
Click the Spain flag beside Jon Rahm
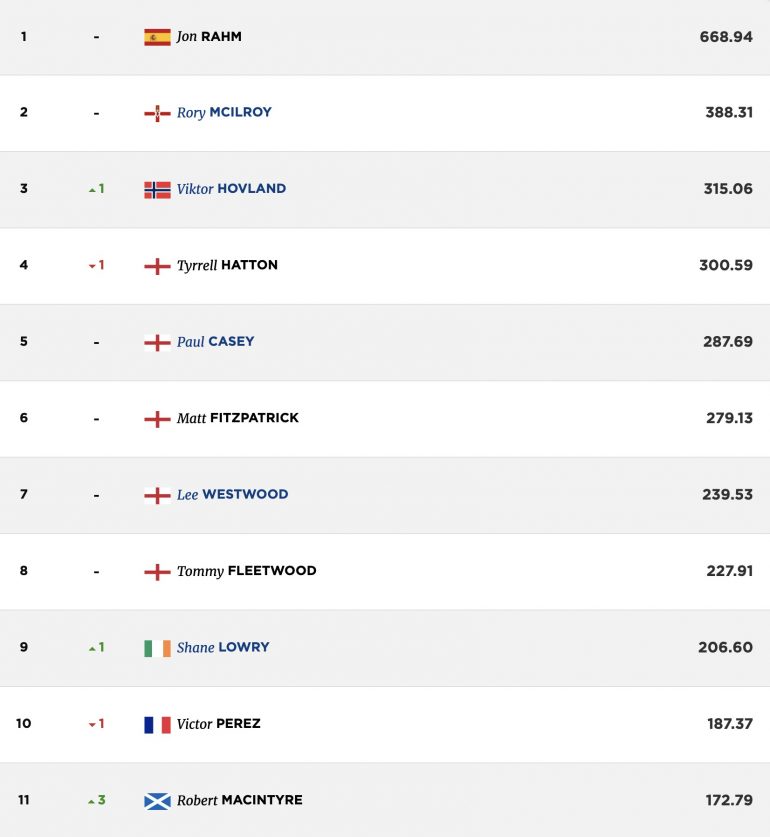click(x=158, y=37)
